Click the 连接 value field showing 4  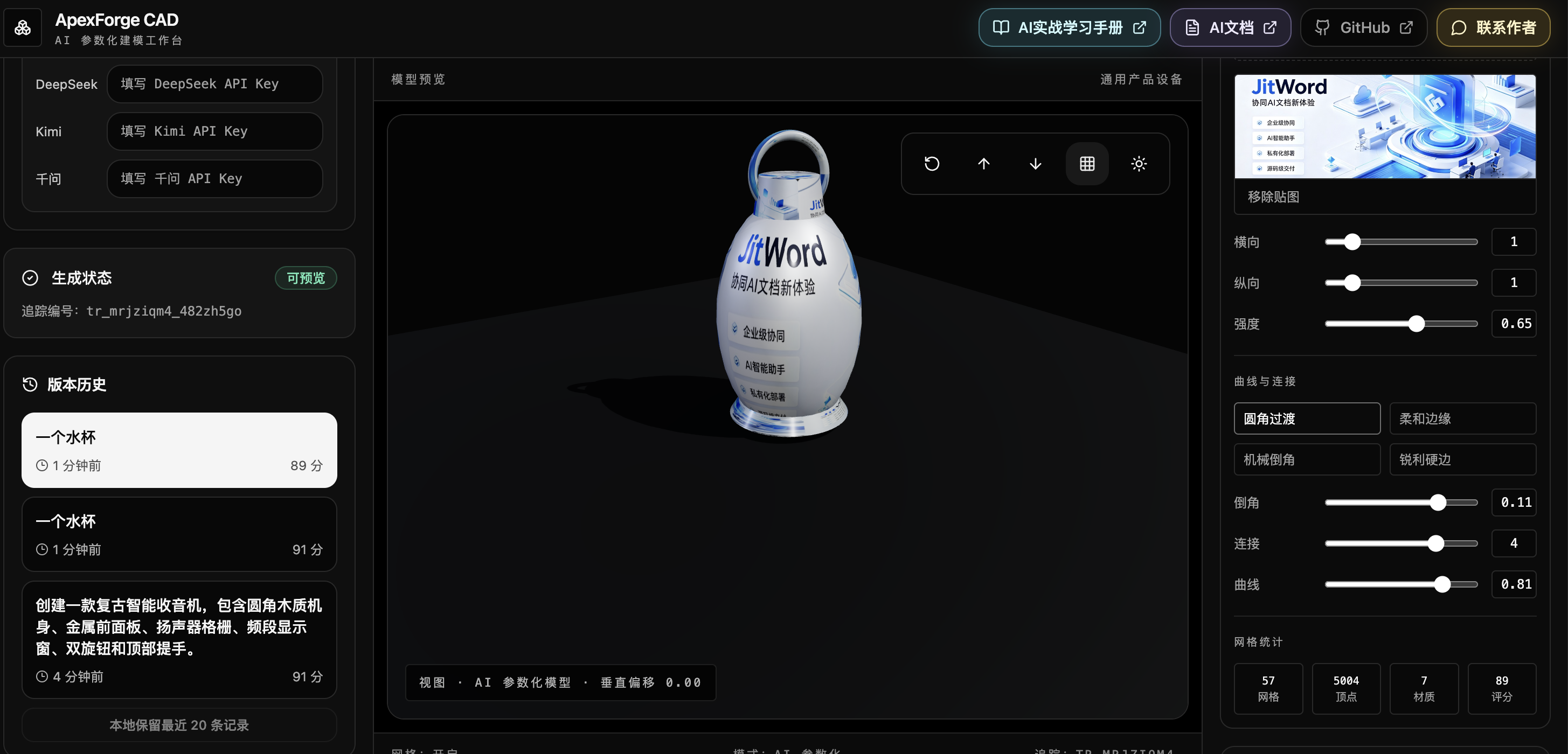1514,543
